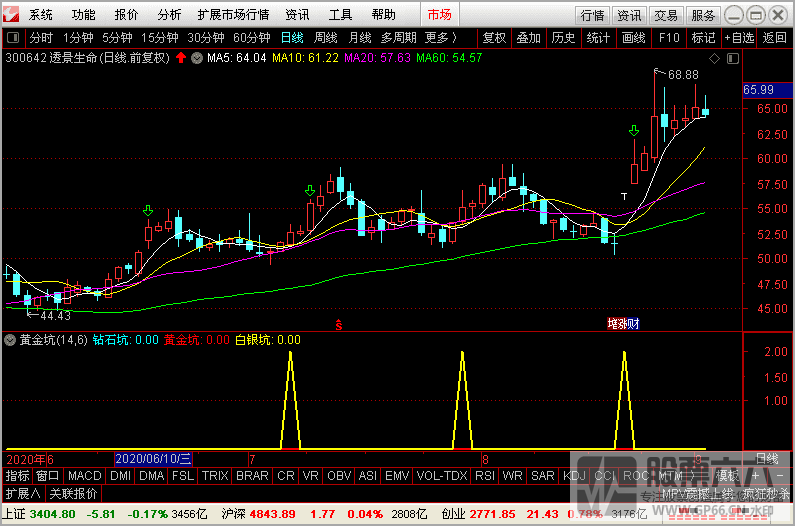Open the 分析 menu
795x526 pixels.
(169, 15)
